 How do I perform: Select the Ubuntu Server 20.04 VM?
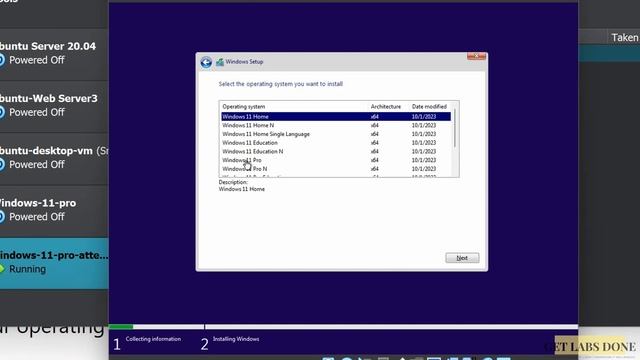point(54,53)
